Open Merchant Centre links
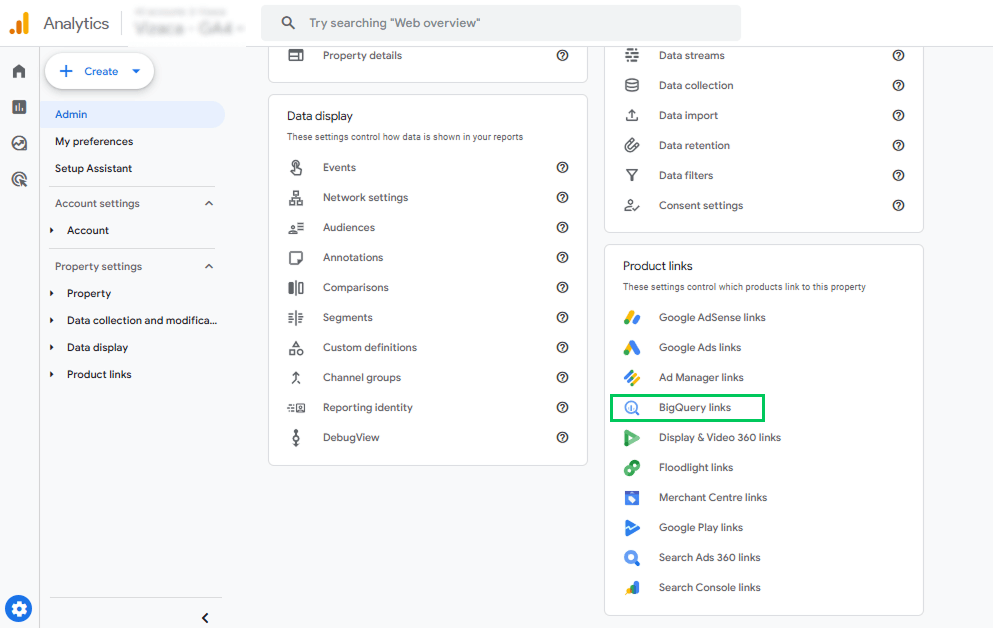 tap(712, 498)
